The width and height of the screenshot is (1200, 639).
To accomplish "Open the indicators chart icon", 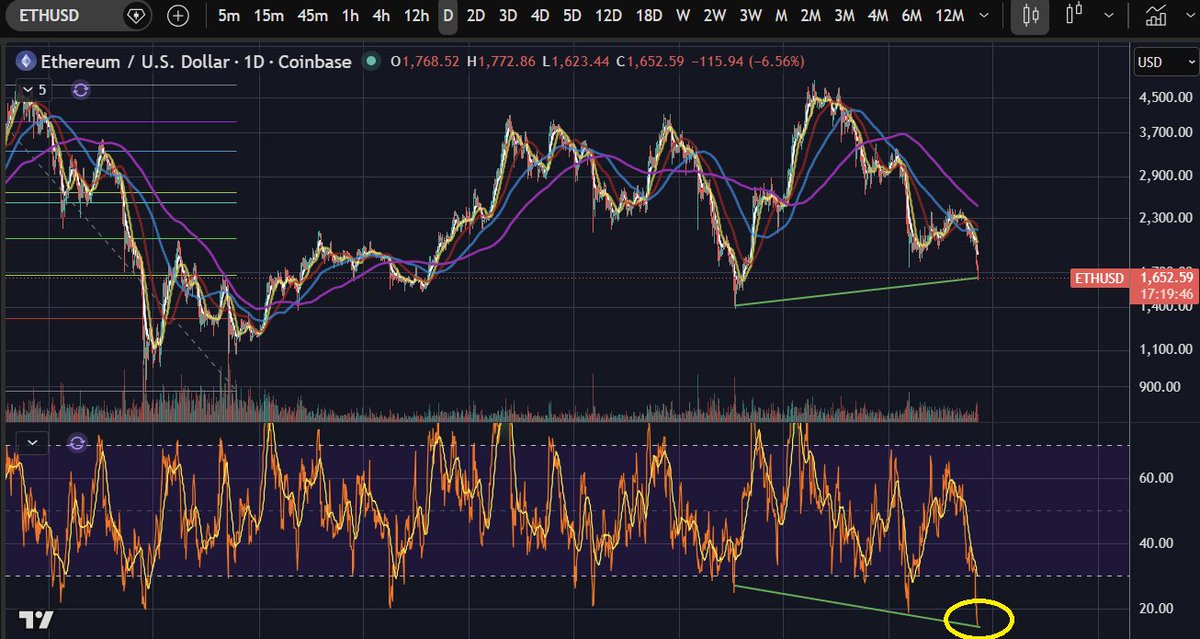I will coord(1157,15).
